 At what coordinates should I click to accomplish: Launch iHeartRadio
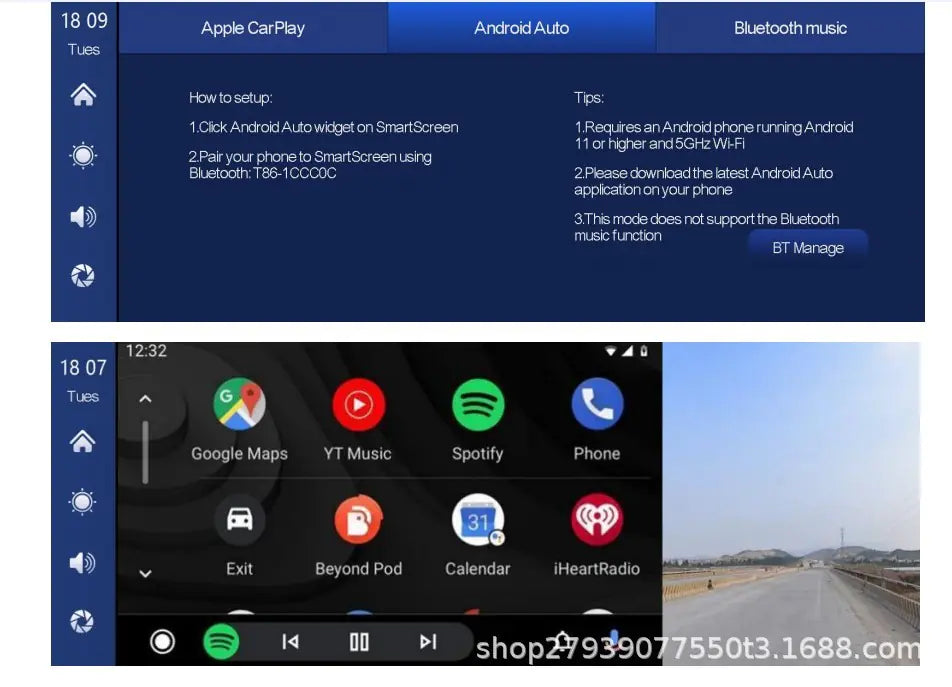597,520
